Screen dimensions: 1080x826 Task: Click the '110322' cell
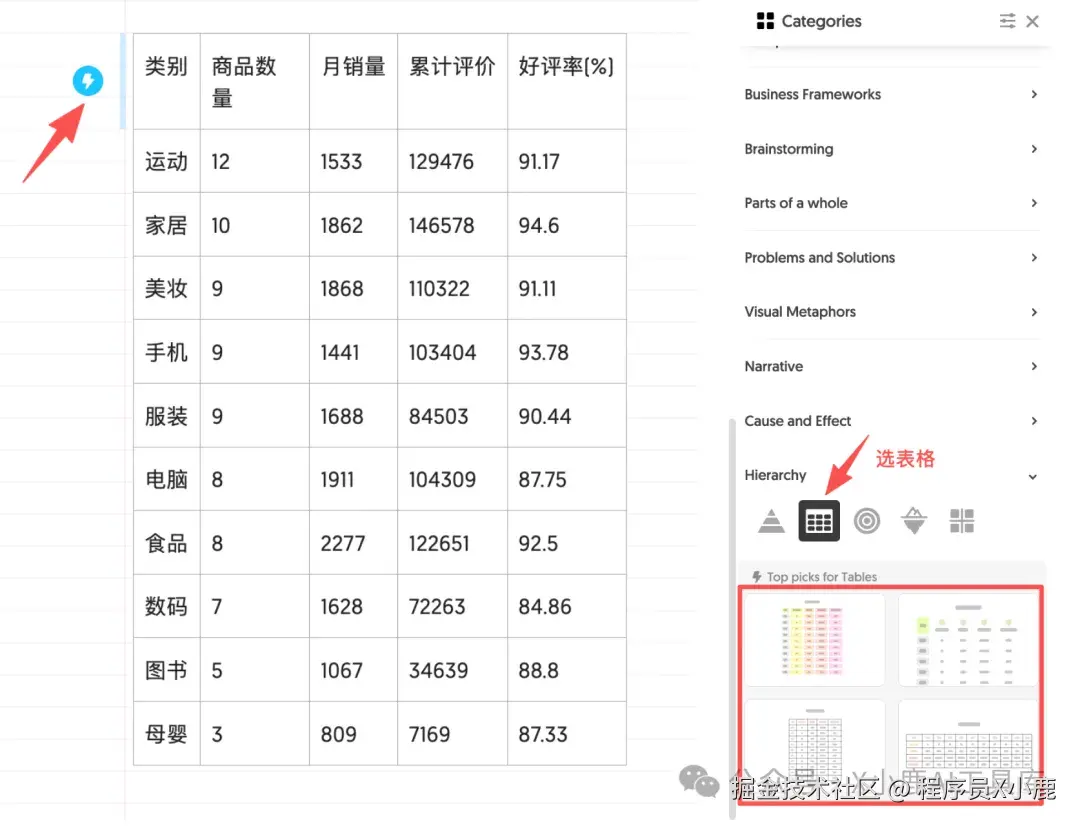pos(453,288)
